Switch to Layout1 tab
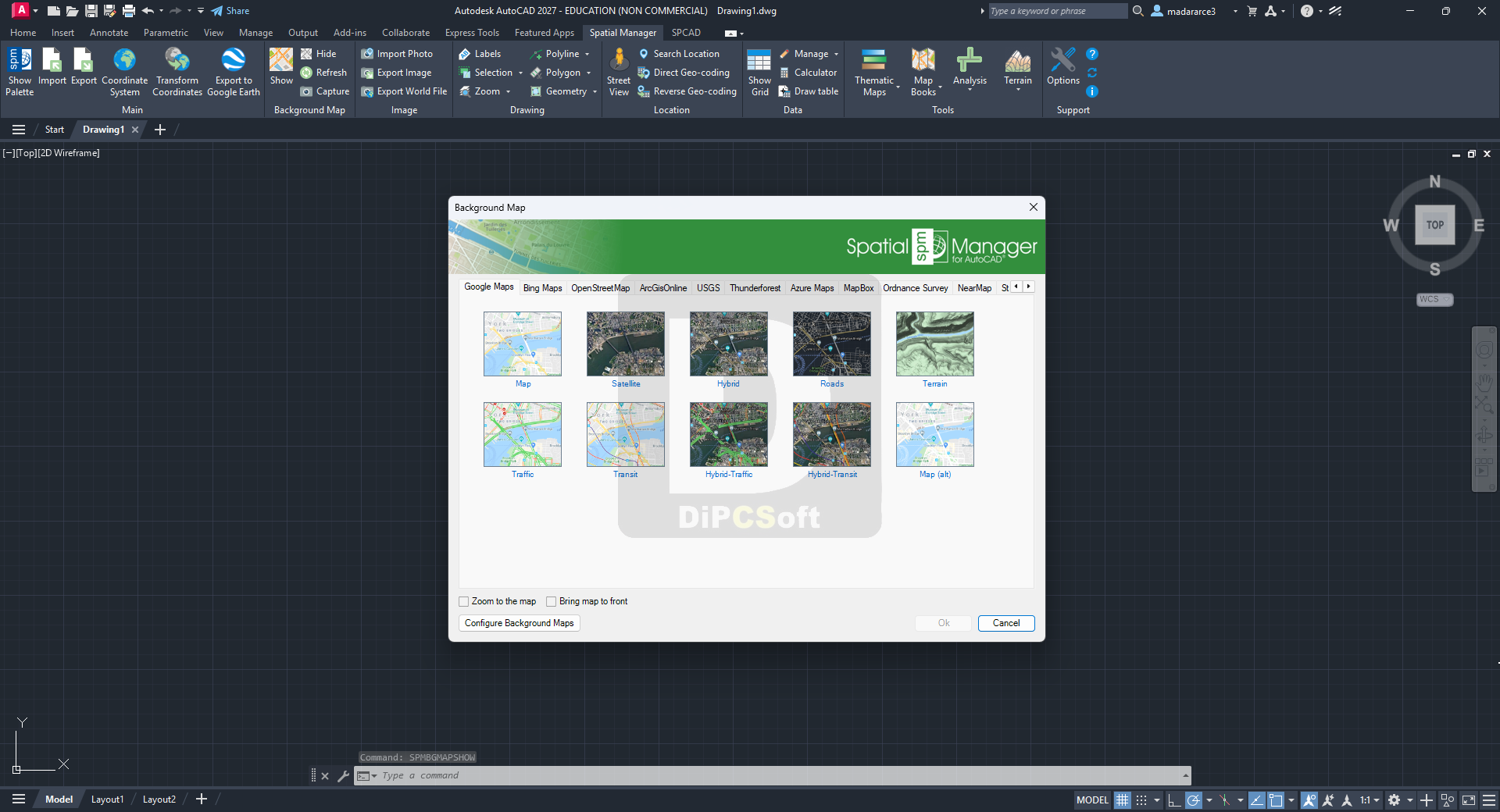The image size is (1500, 812). pos(107,800)
